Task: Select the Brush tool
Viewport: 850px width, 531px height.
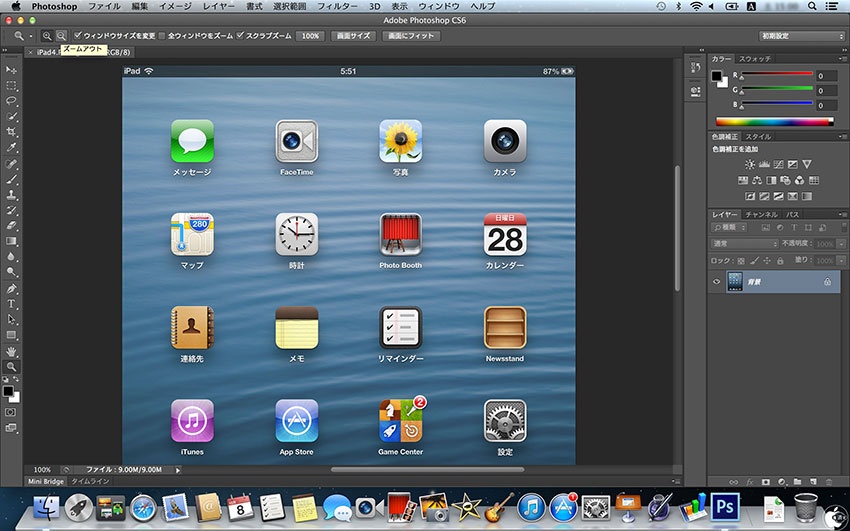Action: 11,179
